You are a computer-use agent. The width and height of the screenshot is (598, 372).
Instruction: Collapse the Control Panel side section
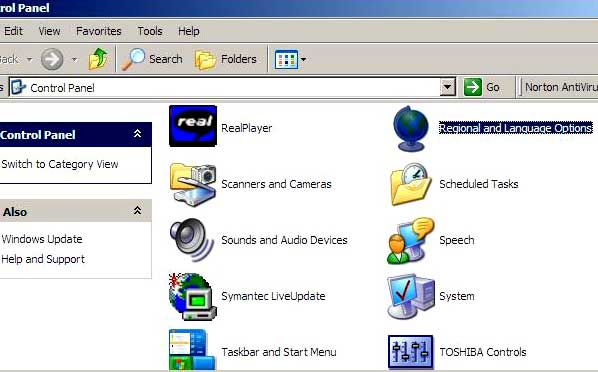(137, 134)
